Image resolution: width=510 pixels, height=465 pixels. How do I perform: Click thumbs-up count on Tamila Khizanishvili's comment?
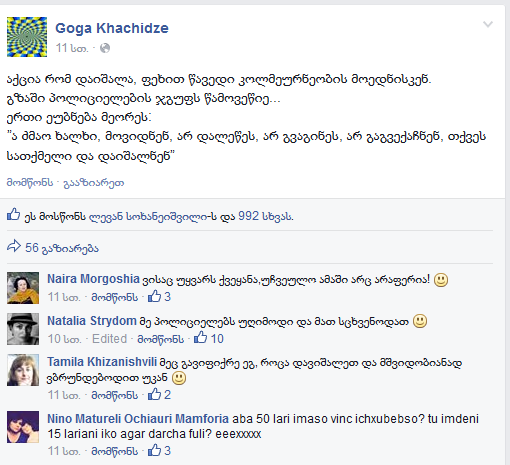(159, 395)
